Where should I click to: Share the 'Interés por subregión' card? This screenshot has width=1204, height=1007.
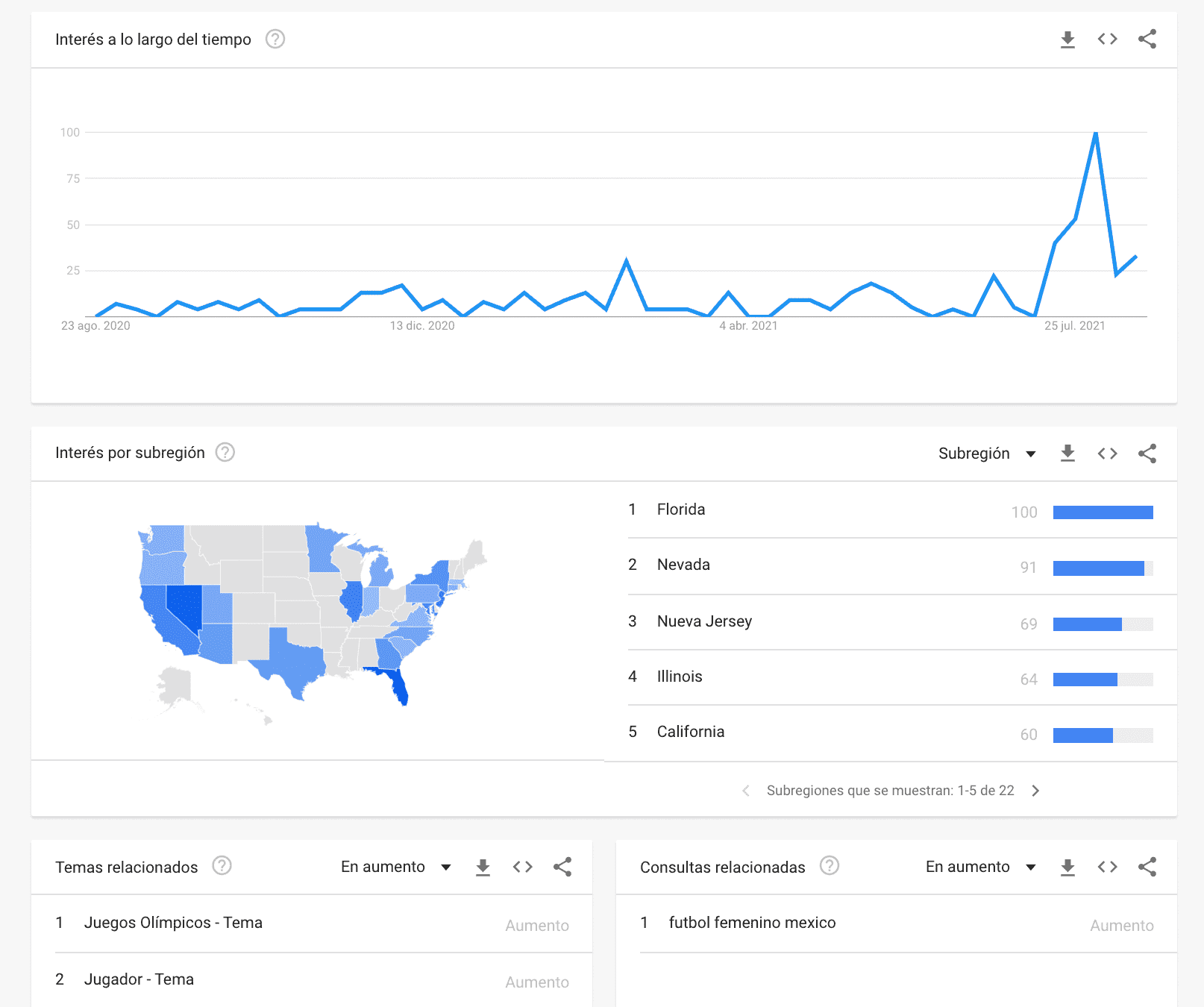point(1147,453)
